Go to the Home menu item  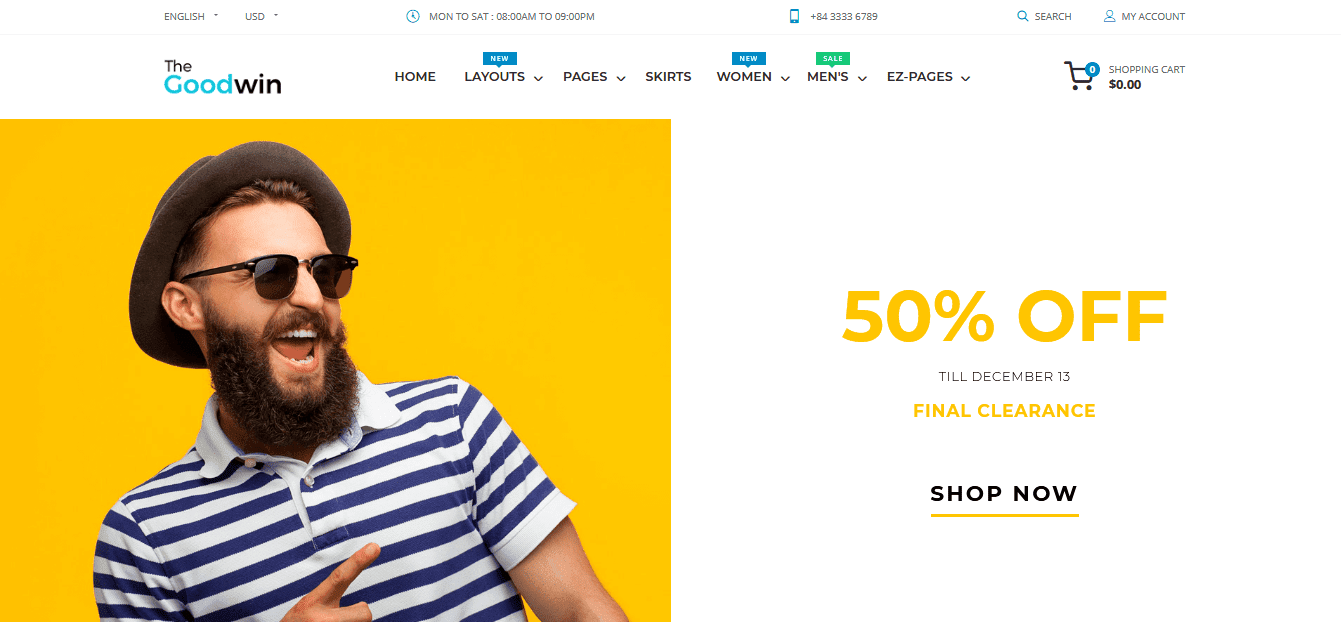click(x=415, y=77)
